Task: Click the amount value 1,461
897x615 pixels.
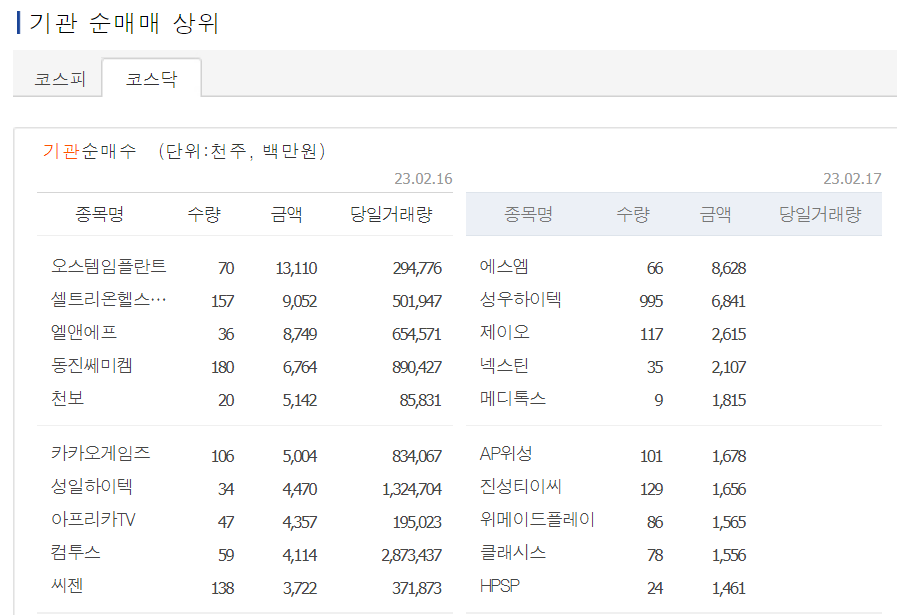Action: pyautogui.click(x=729, y=589)
